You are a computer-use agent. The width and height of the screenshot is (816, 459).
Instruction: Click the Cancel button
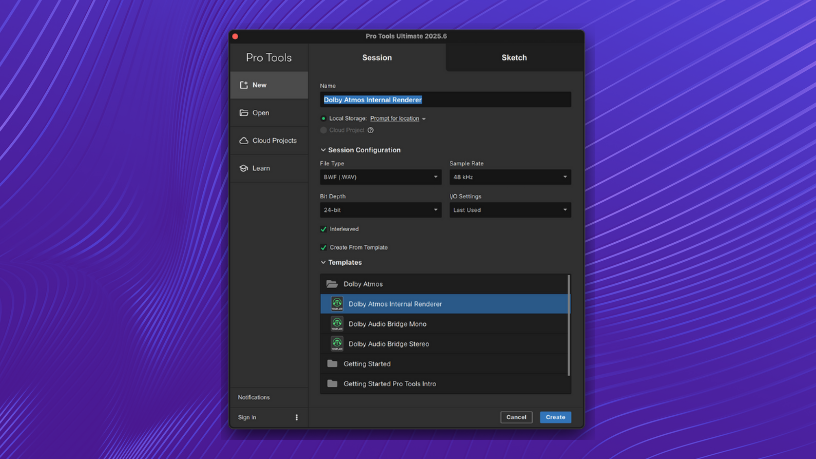coord(516,417)
